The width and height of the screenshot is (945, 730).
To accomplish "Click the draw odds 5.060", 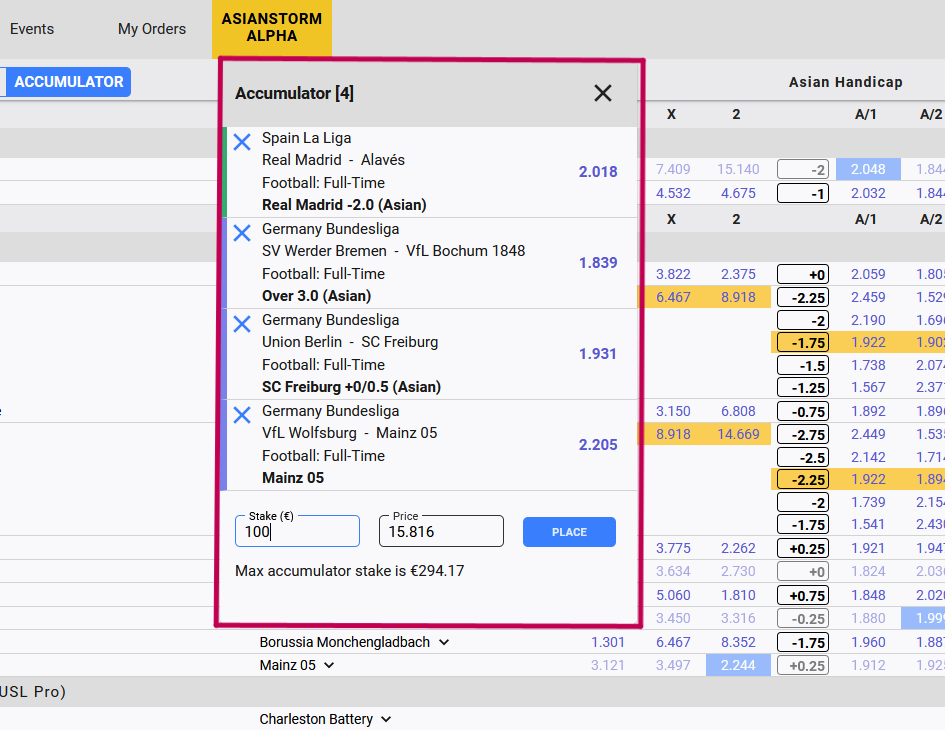I will pos(673,596).
